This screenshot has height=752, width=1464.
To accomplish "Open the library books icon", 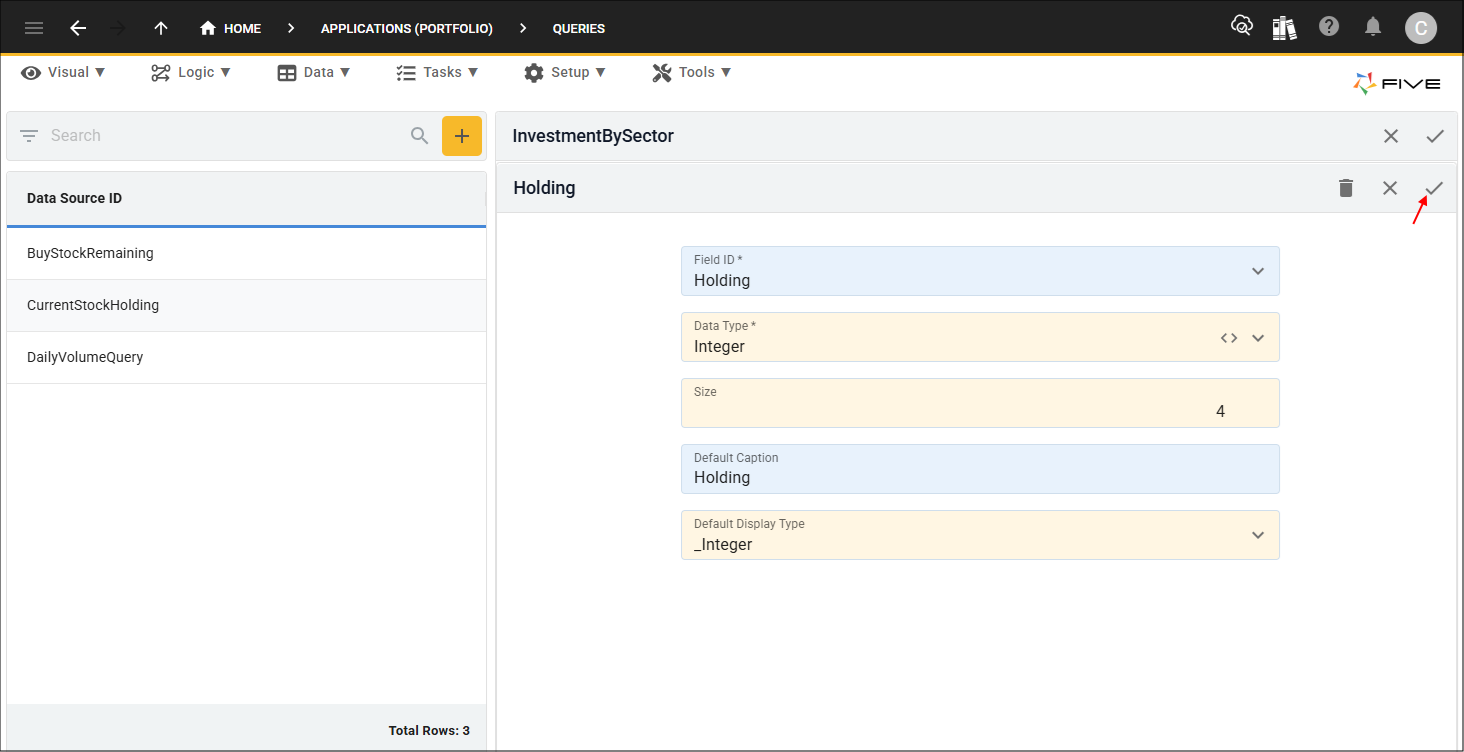I will [x=1284, y=27].
